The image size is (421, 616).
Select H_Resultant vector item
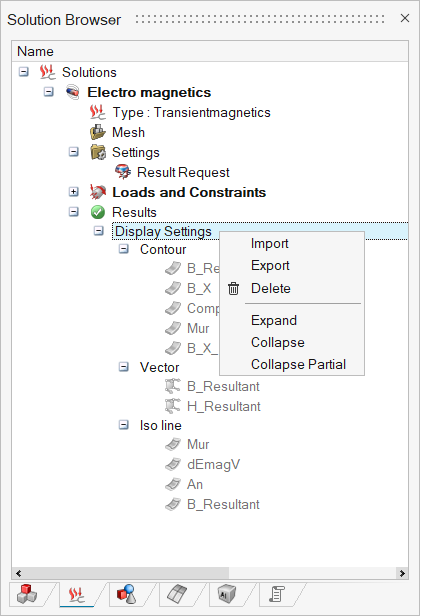pyautogui.click(x=224, y=406)
